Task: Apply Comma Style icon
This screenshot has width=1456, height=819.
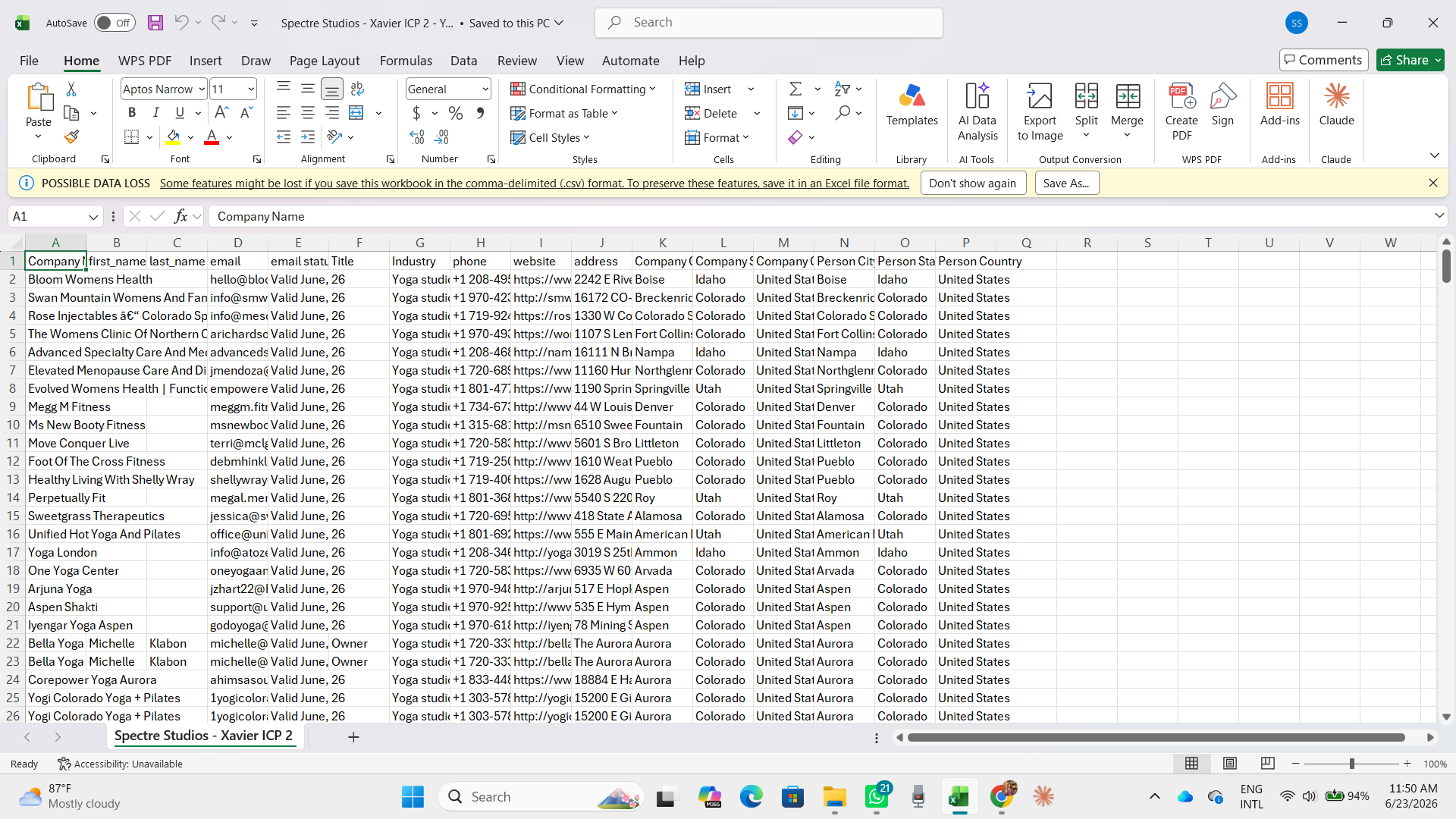Action: click(x=480, y=113)
